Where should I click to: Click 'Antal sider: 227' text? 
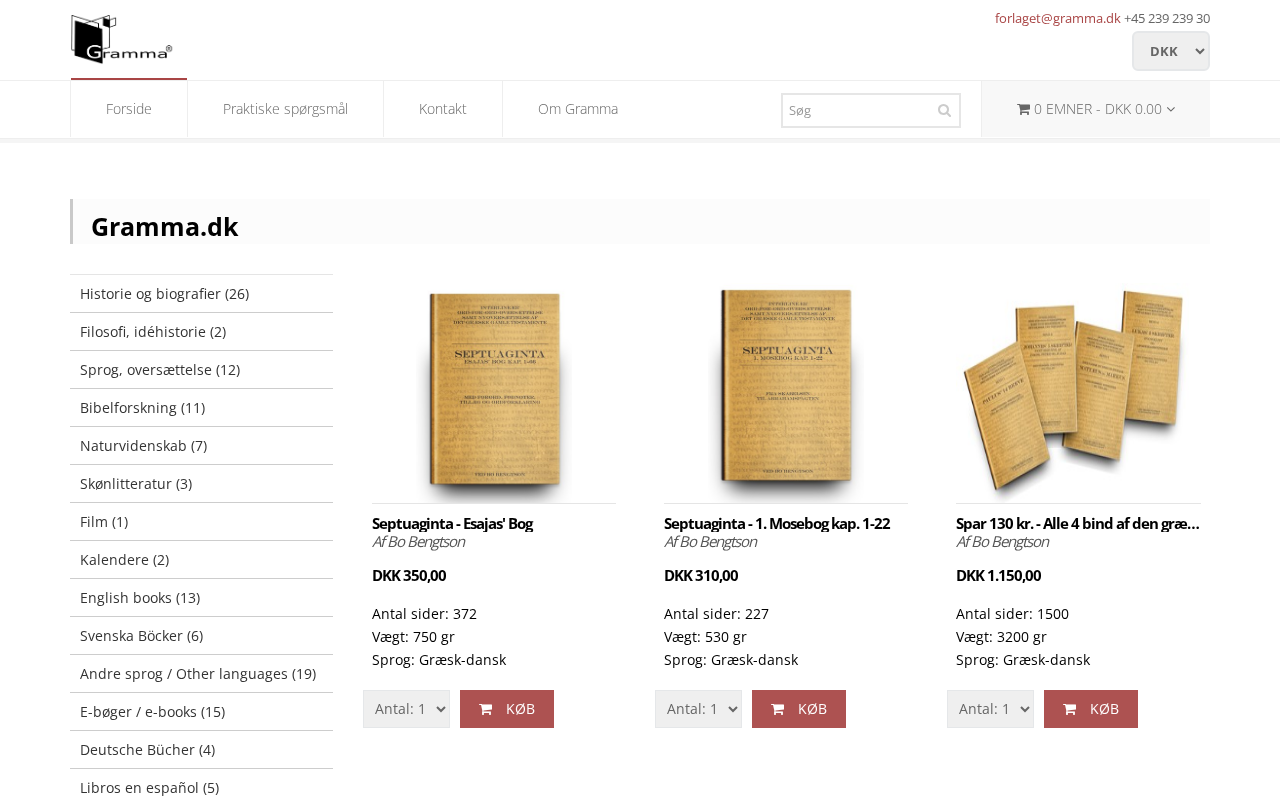point(716,614)
